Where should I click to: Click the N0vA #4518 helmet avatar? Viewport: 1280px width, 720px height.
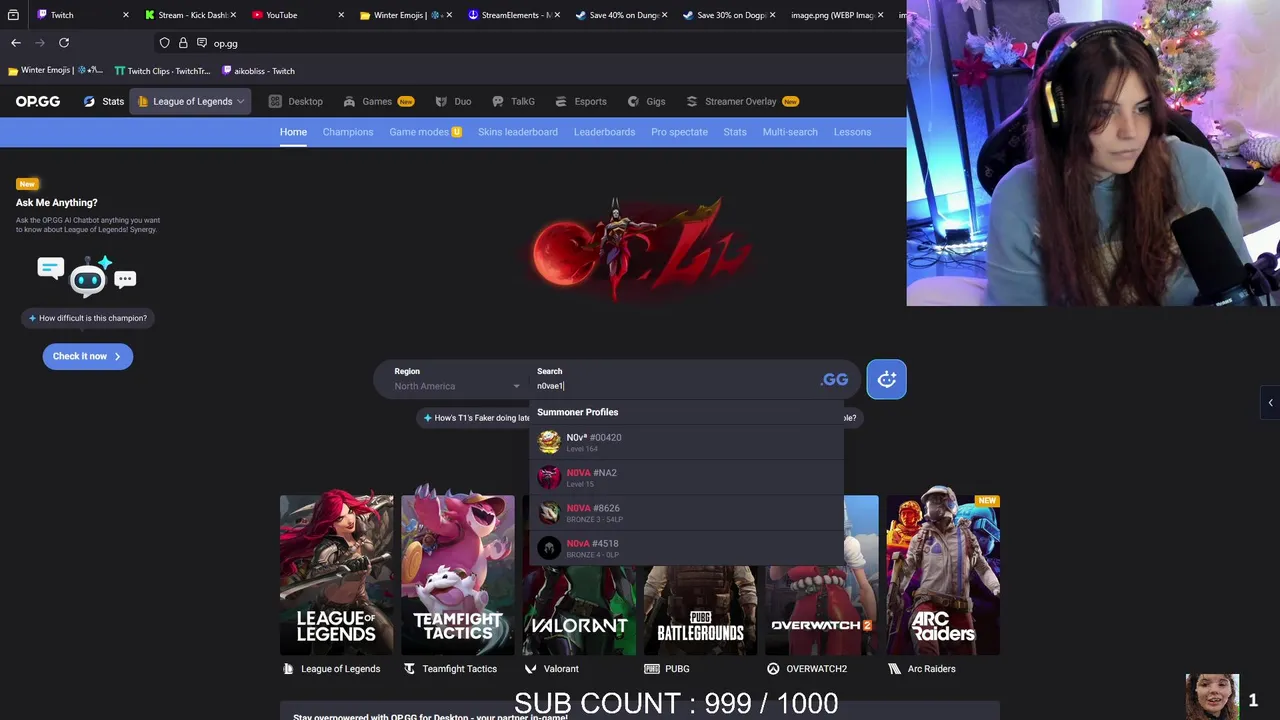pos(549,548)
